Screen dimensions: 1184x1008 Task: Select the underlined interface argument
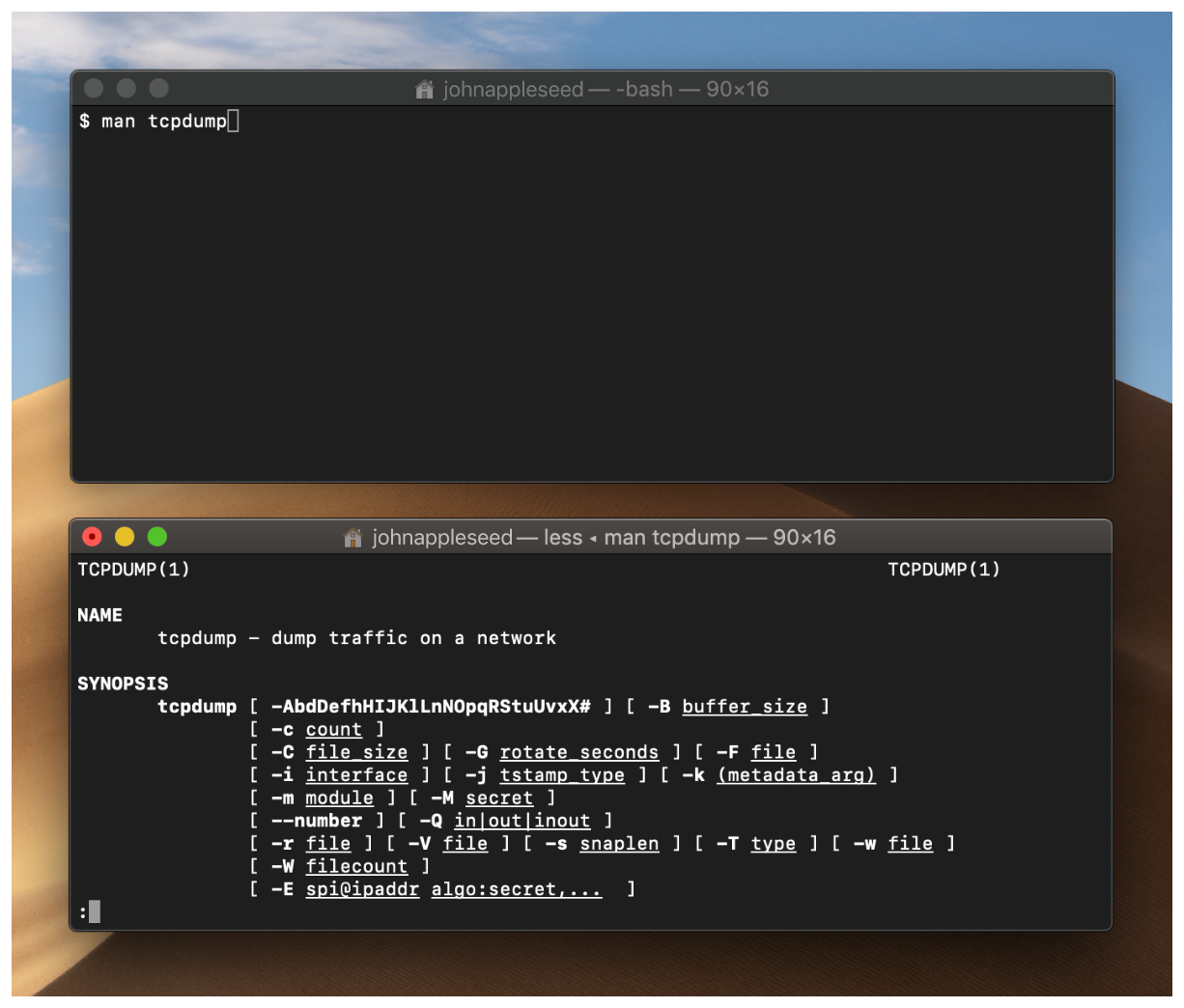[x=356, y=775]
